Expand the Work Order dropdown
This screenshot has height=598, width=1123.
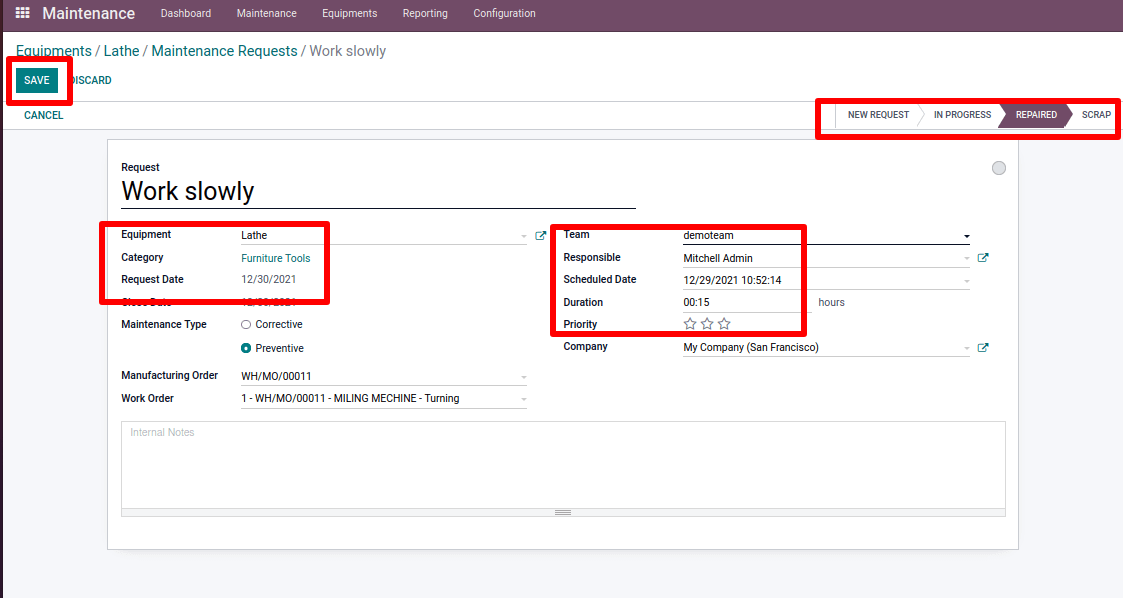point(523,400)
